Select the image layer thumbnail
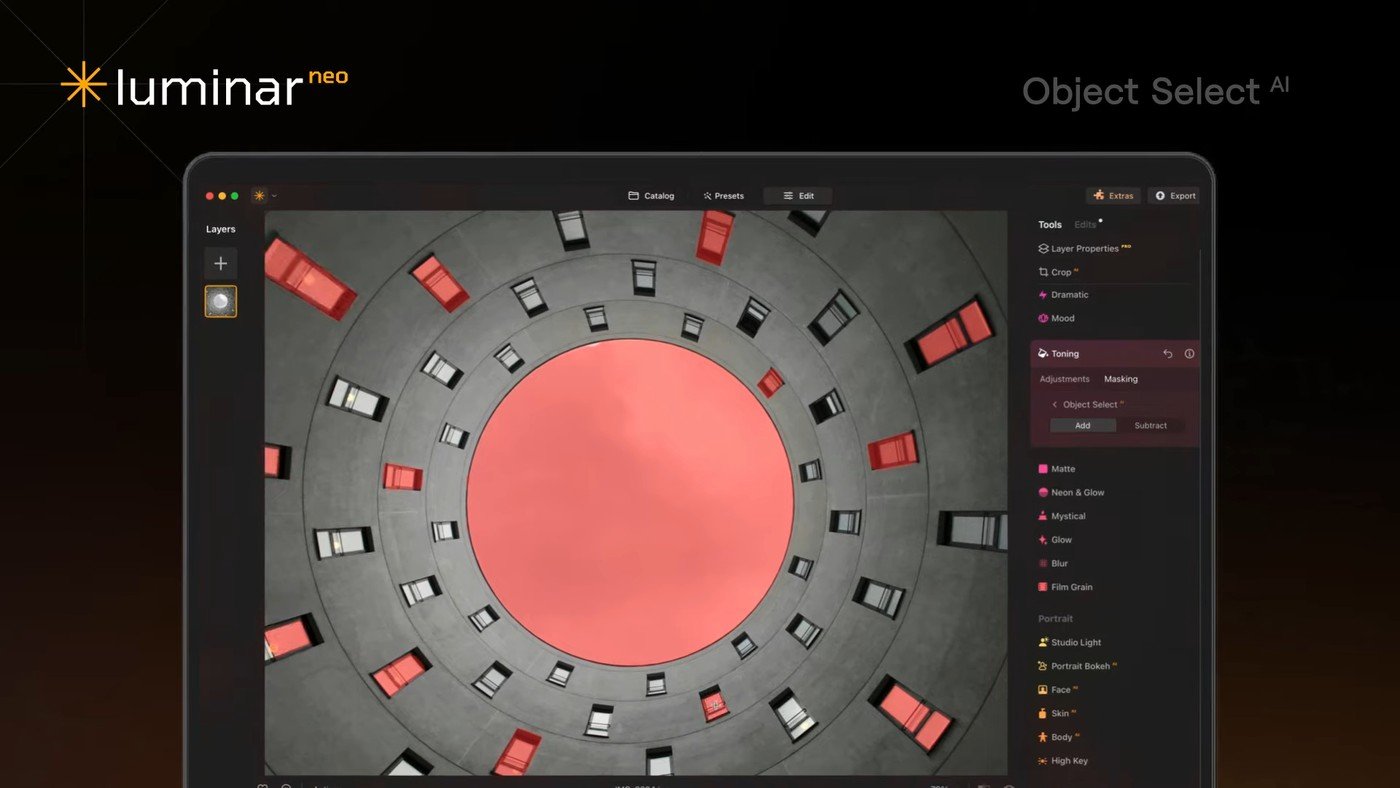The image size is (1400, 788). click(x=221, y=301)
